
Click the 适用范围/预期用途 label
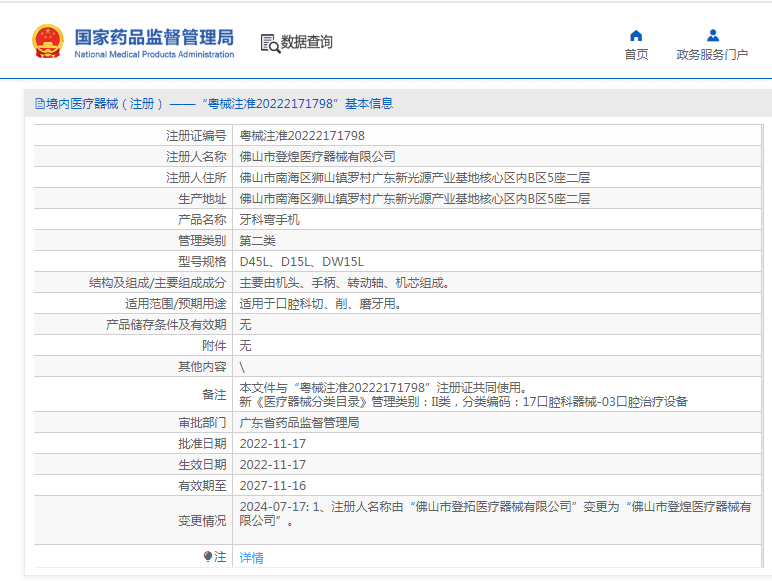(x=176, y=304)
